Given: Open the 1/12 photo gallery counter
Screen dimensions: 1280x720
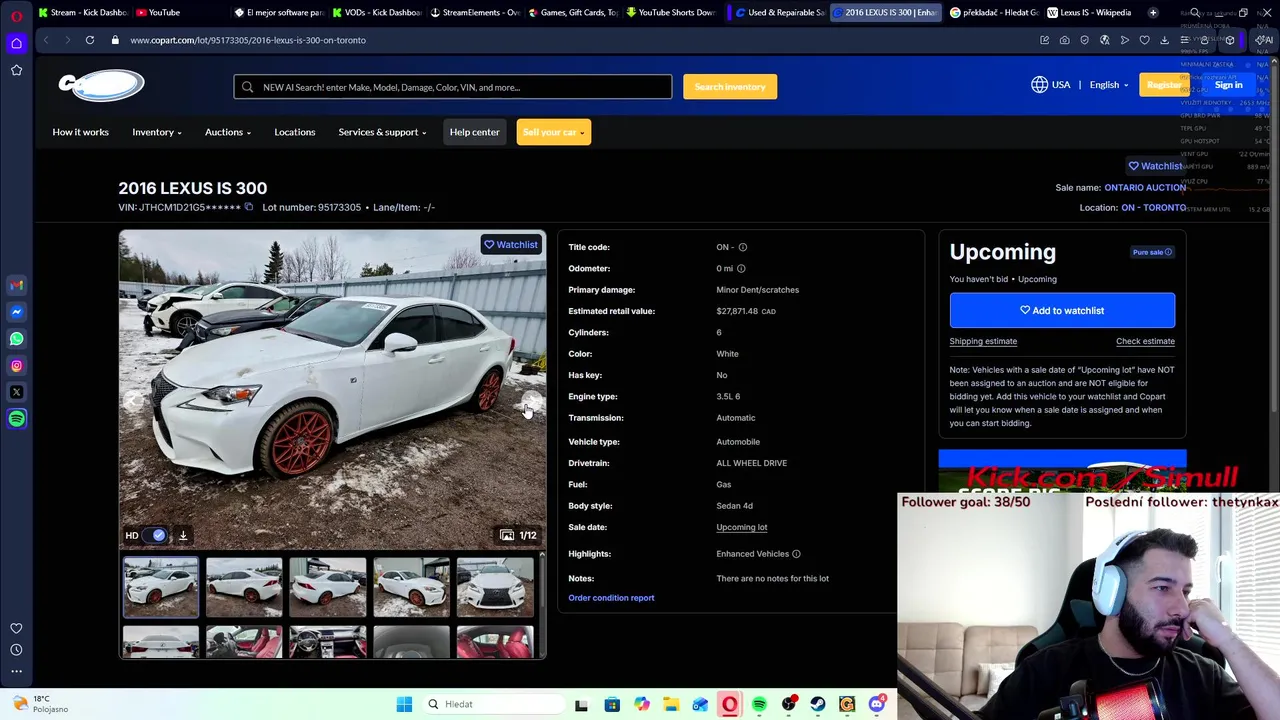Looking at the screenshot, I should (519, 535).
